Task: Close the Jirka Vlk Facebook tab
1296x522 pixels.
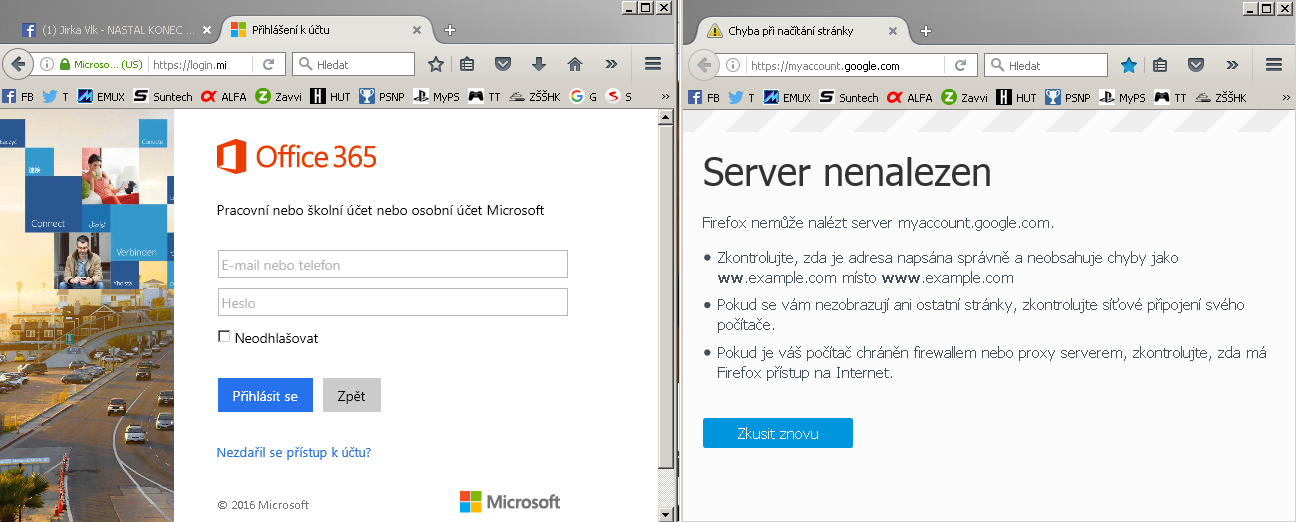Action: pos(207,30)
